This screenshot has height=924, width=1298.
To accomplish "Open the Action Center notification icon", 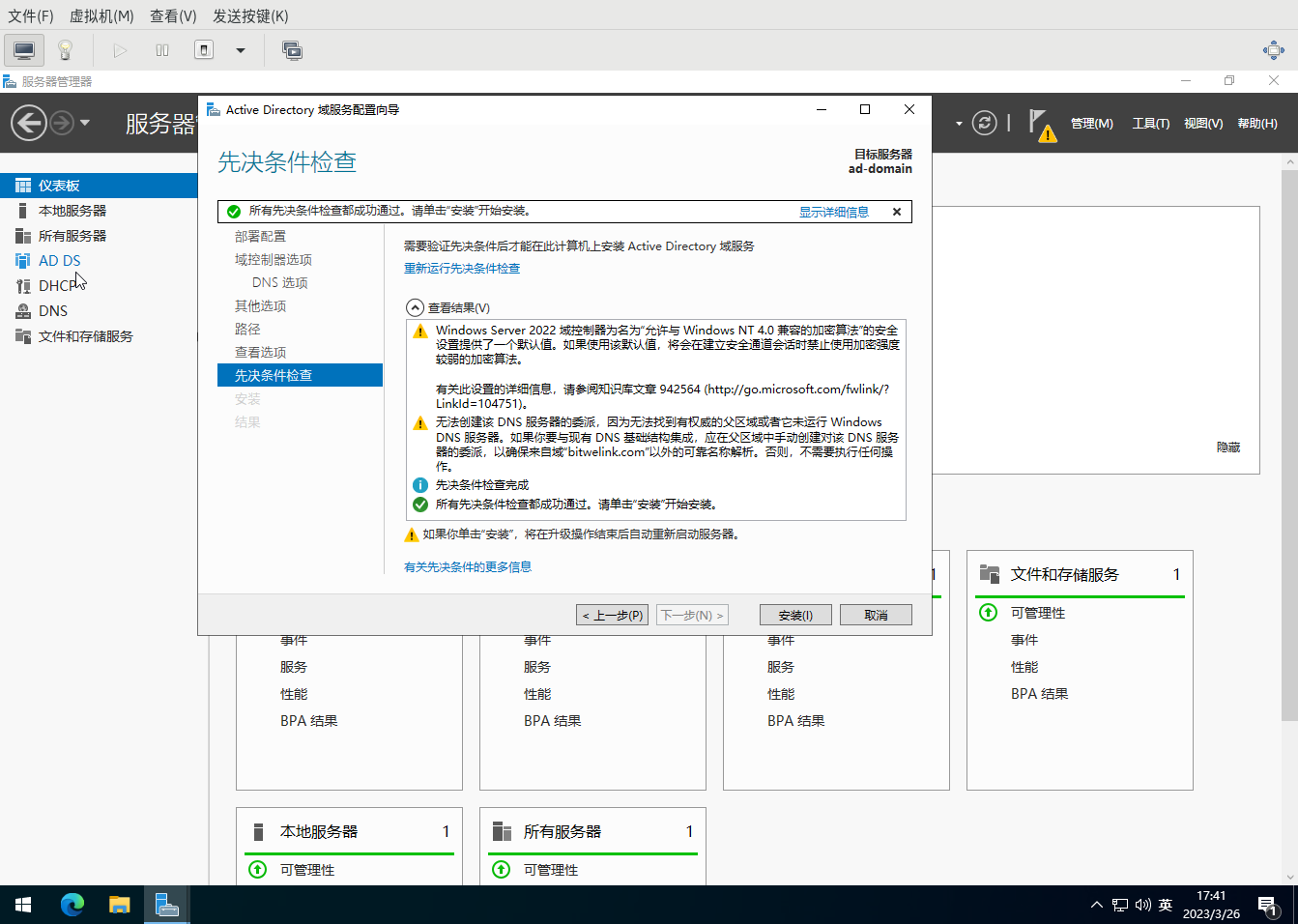I will 1269,906.
